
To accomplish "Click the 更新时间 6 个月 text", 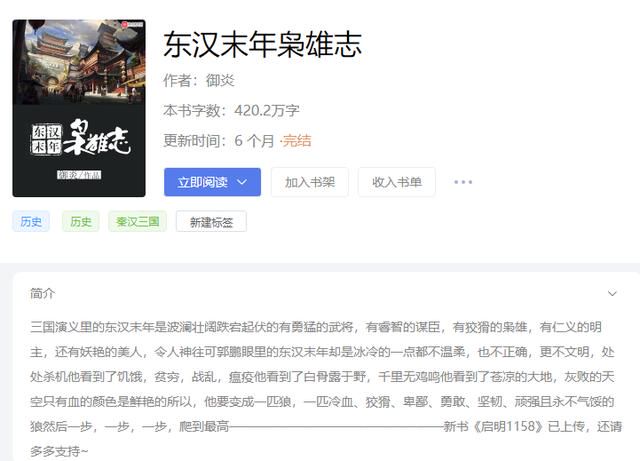I will pyautogui.click(x=219, y=141).
